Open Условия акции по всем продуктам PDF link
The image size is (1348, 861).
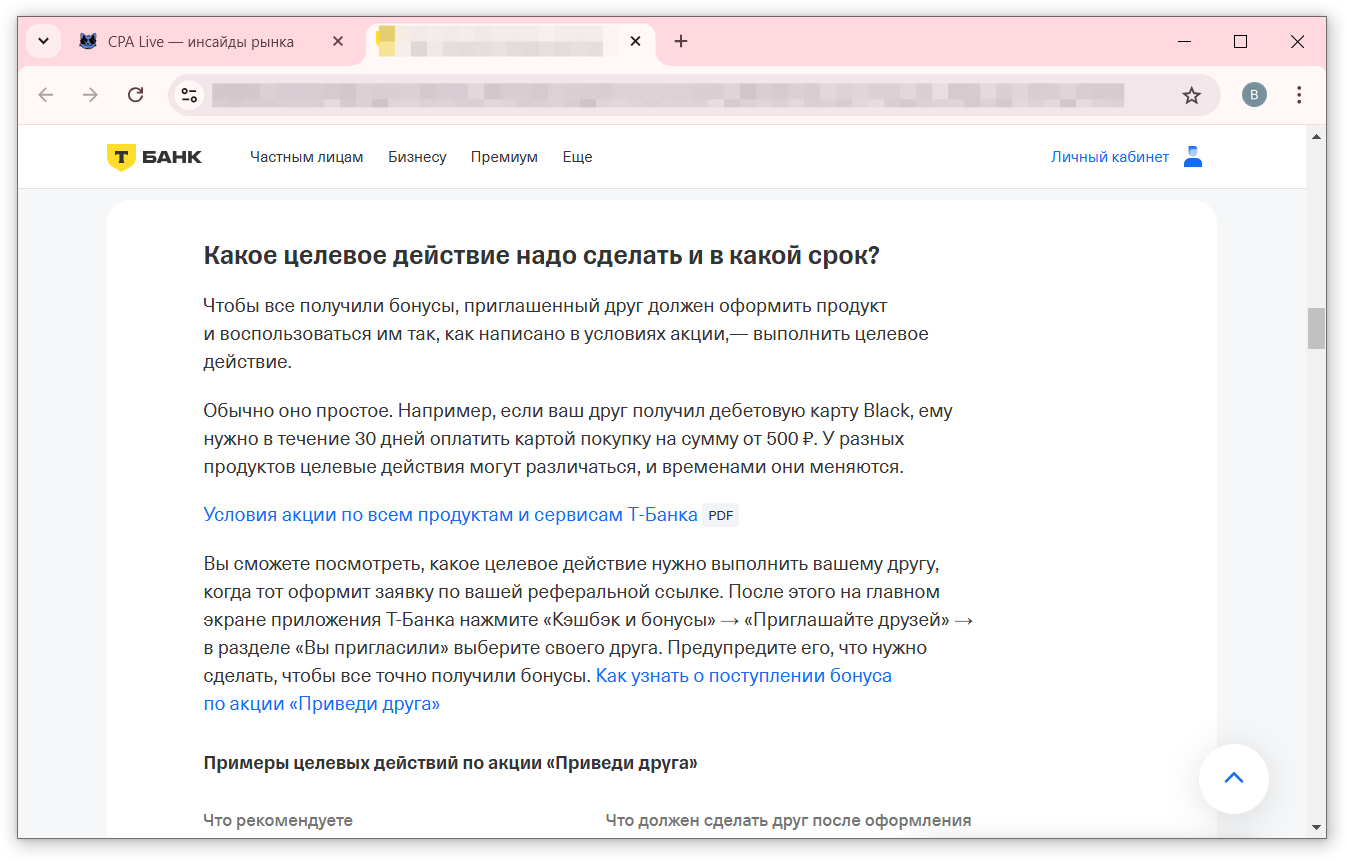coord(451,515)
